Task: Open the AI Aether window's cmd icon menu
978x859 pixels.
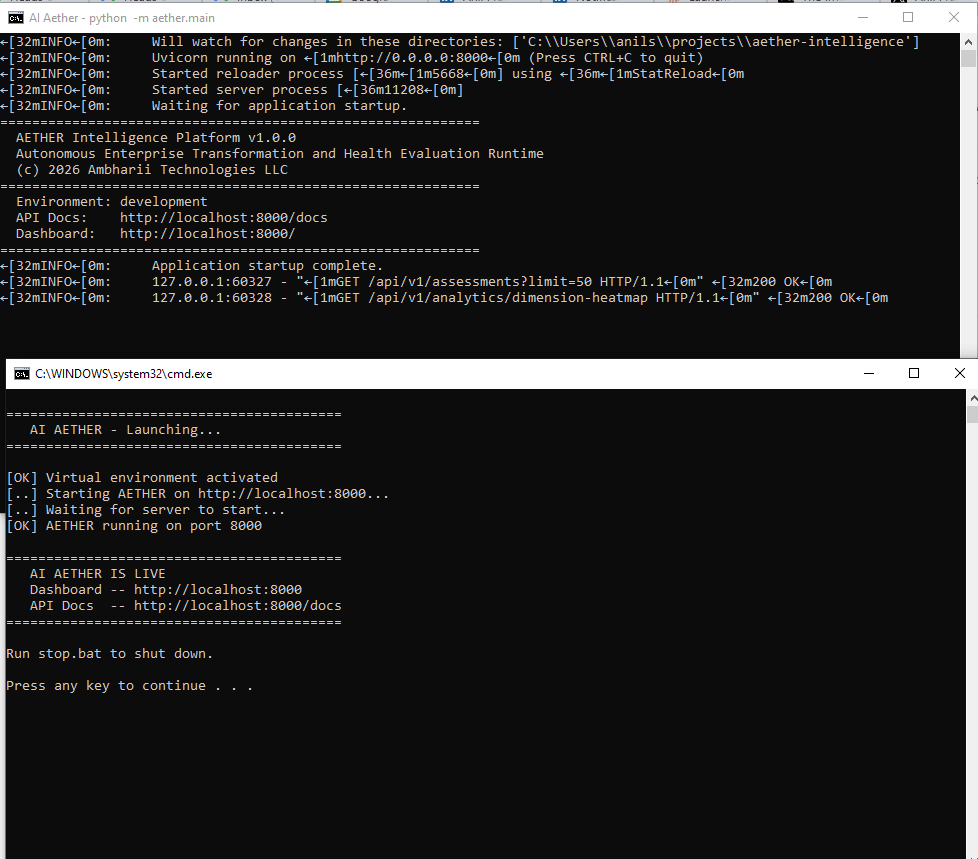Action: [16, 18]
